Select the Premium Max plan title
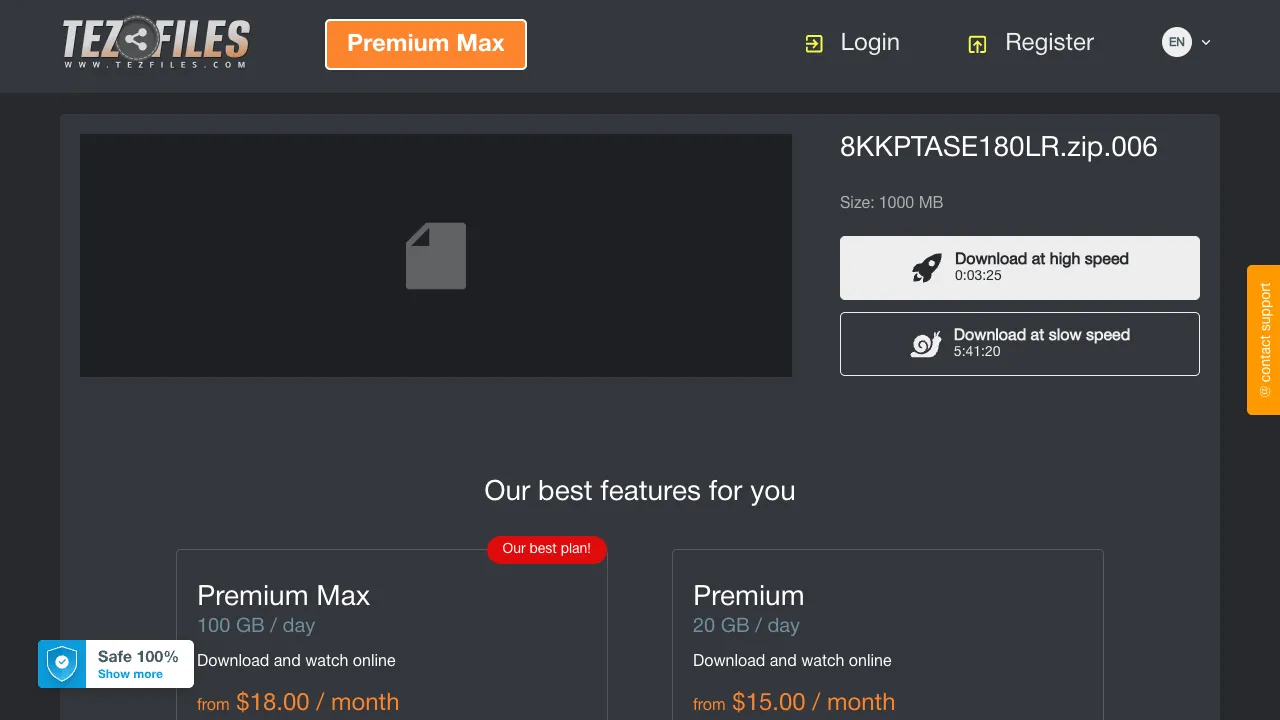 [x=283, y=595]
